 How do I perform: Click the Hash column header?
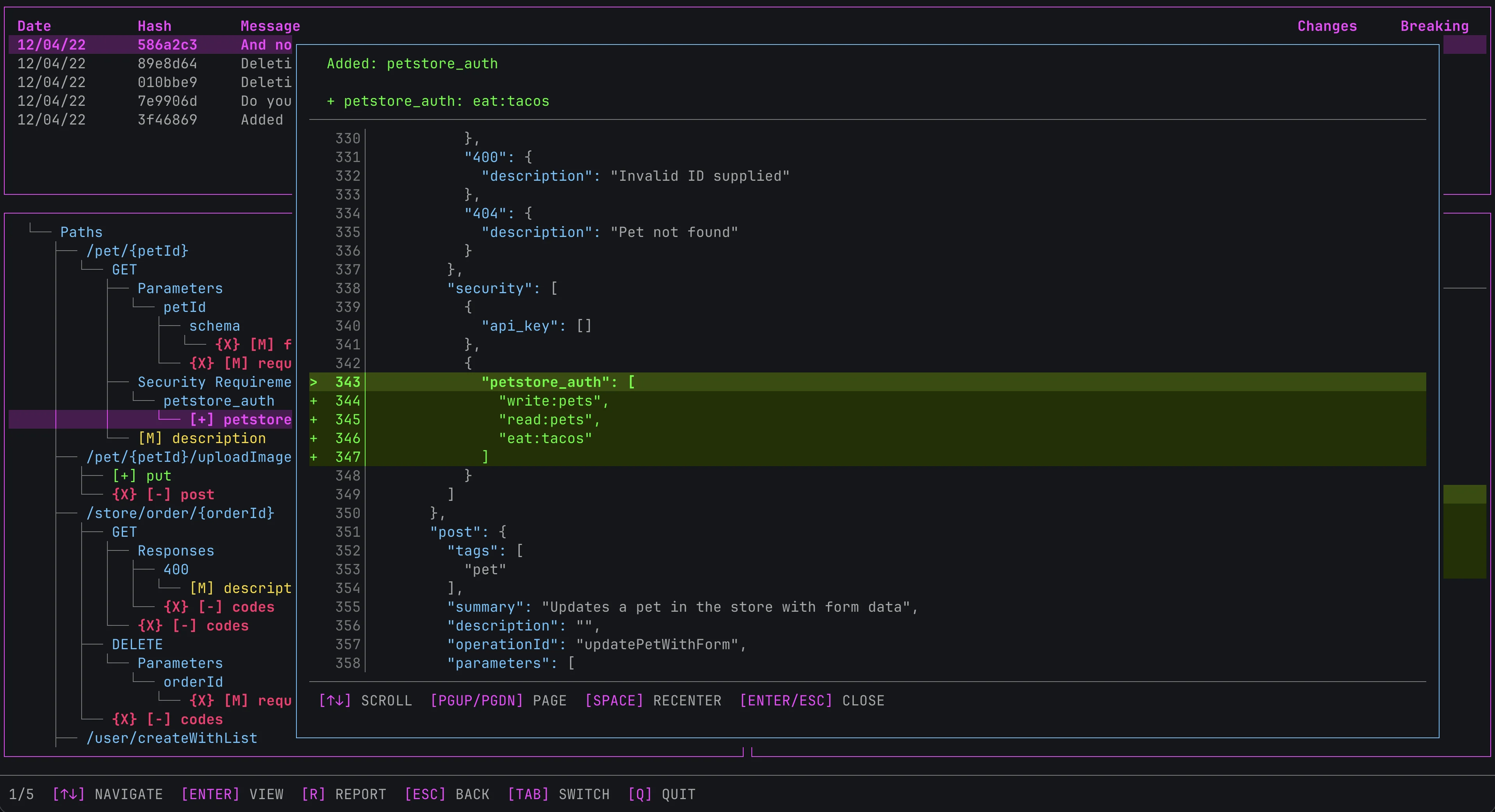(154, 26)
